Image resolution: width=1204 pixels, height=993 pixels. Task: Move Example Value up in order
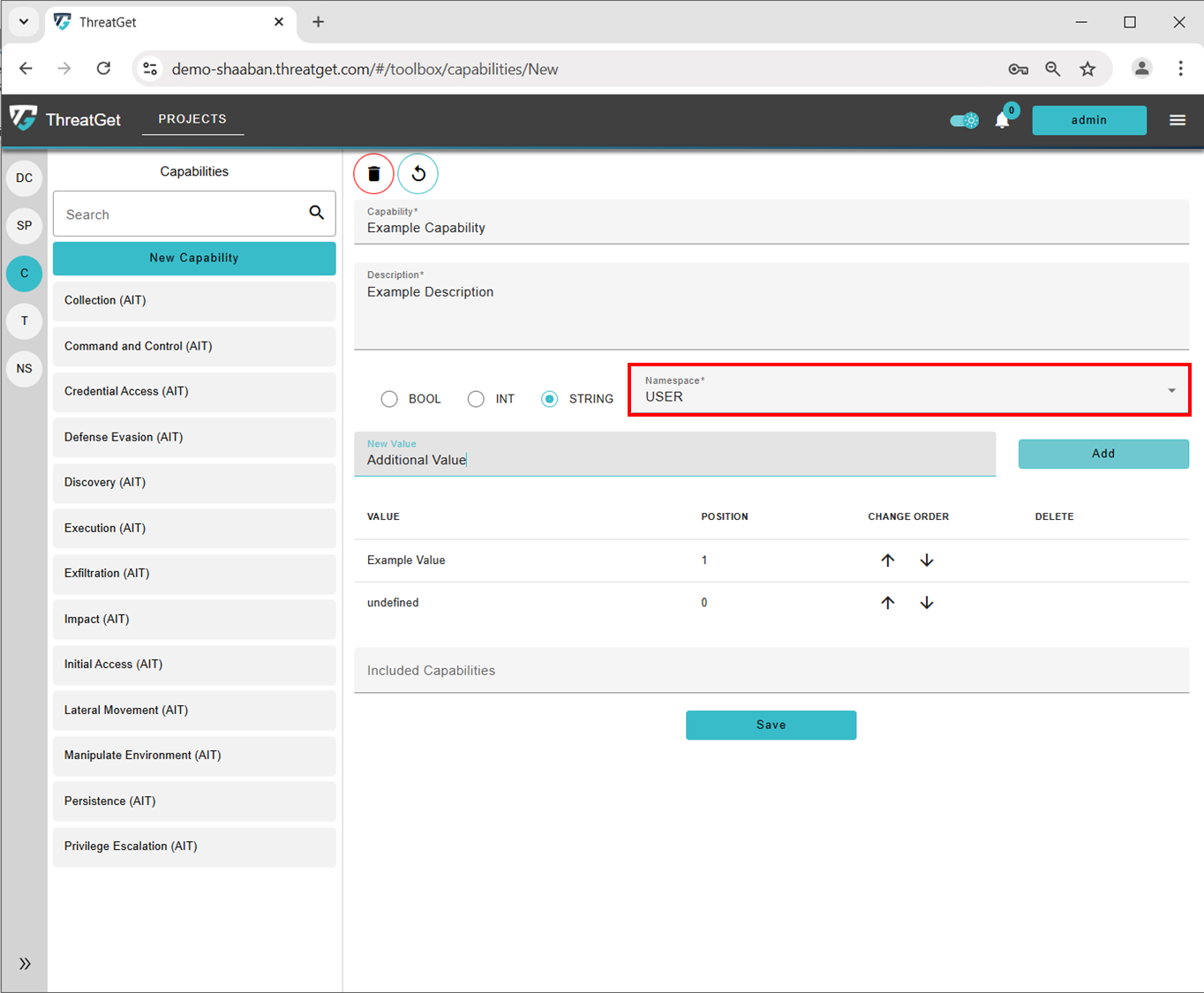[x=888, y=560]
